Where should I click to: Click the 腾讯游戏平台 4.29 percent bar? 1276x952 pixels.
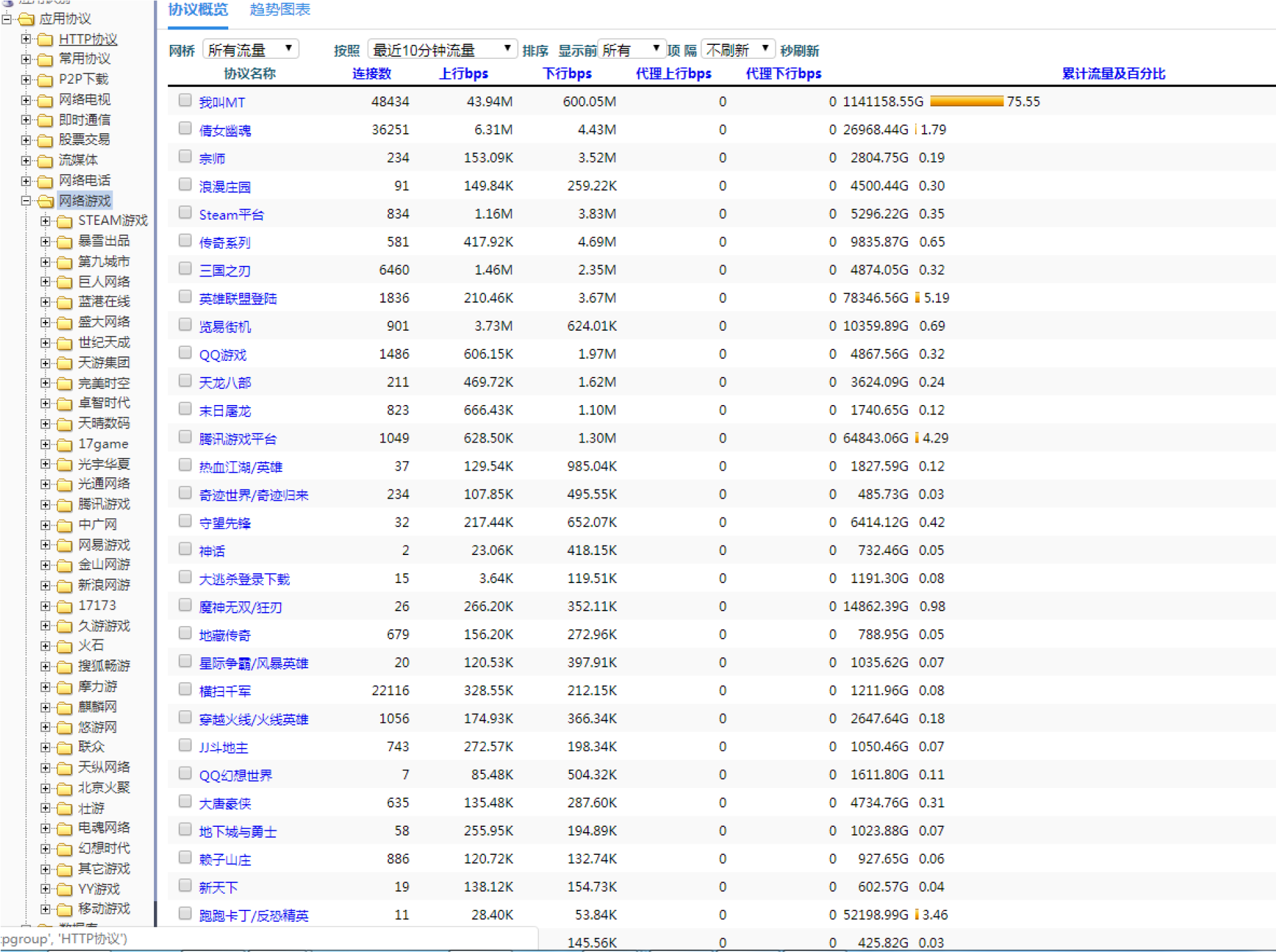coord(916,438)
